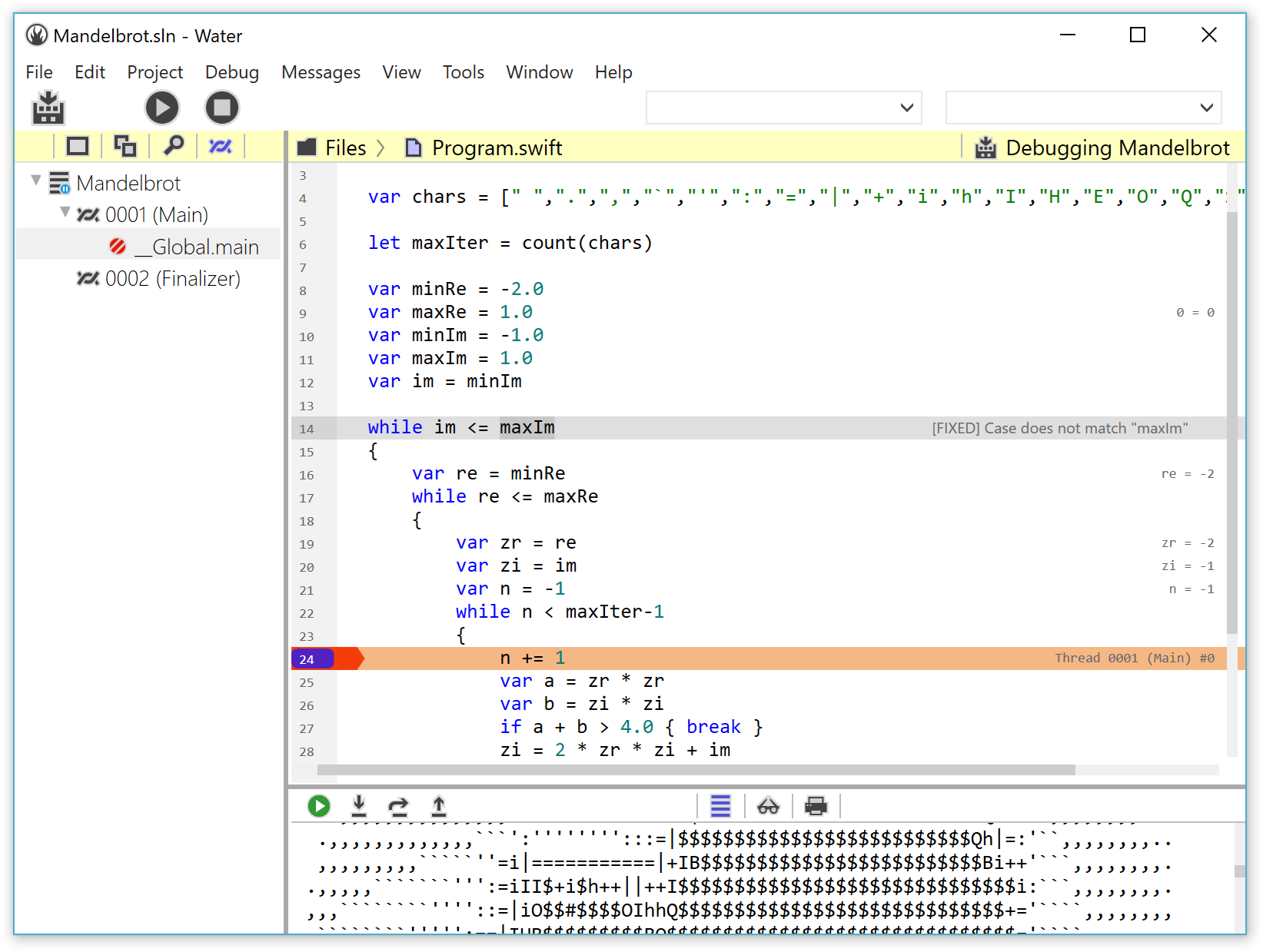The image size is (1263, 952).
Task: Click the red stop icon beside __Global.main
Action: click(118, 246)
